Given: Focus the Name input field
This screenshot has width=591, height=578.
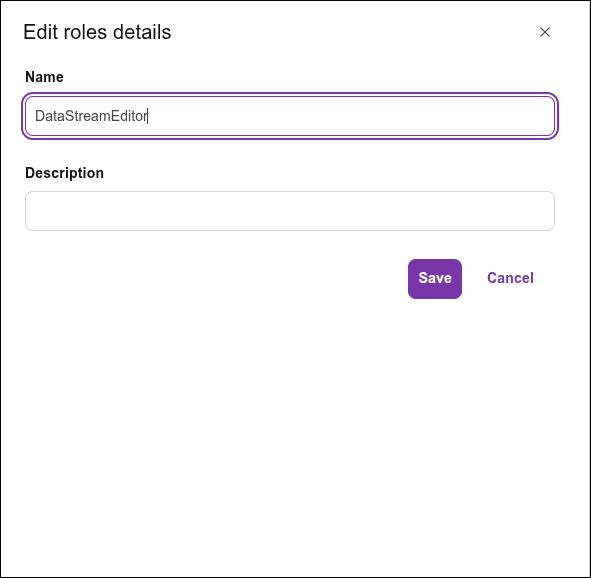Looking at the screenshot, I should (290, 116).
